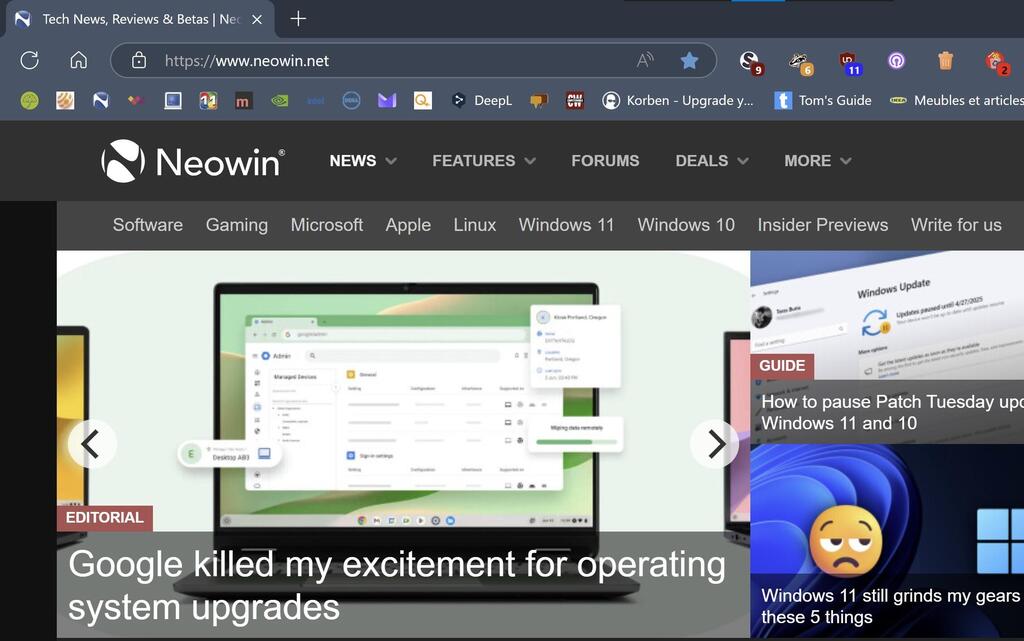The width and height of the screenshot is (1024, 641).
Task: Open the Dell bookmark icon
Action: pos(351,101)
